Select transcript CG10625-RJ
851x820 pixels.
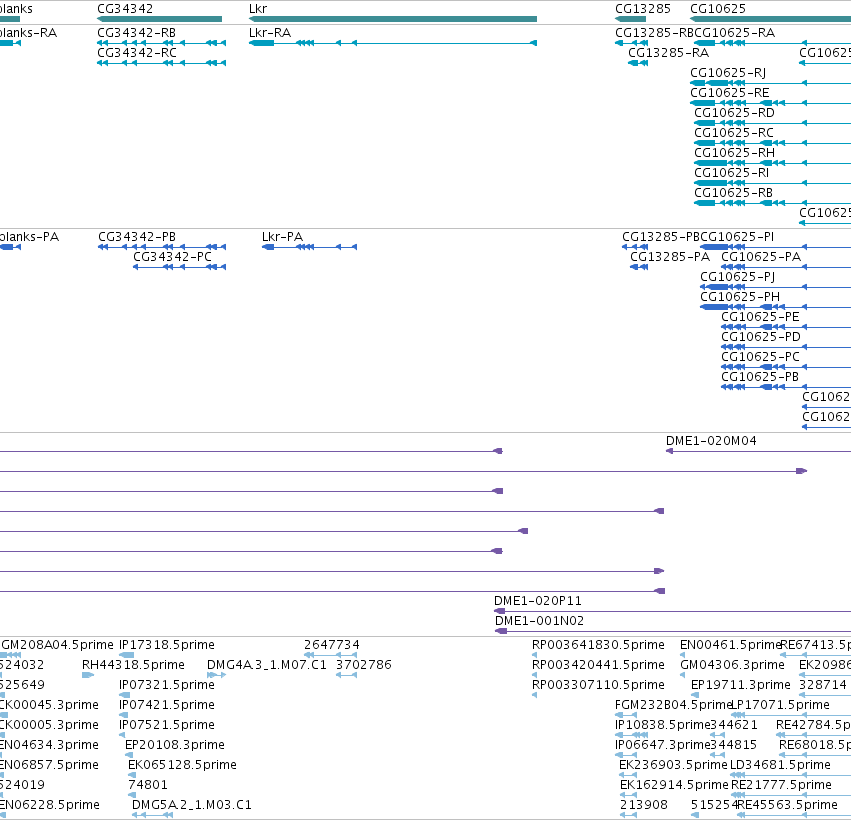point(728,73)
